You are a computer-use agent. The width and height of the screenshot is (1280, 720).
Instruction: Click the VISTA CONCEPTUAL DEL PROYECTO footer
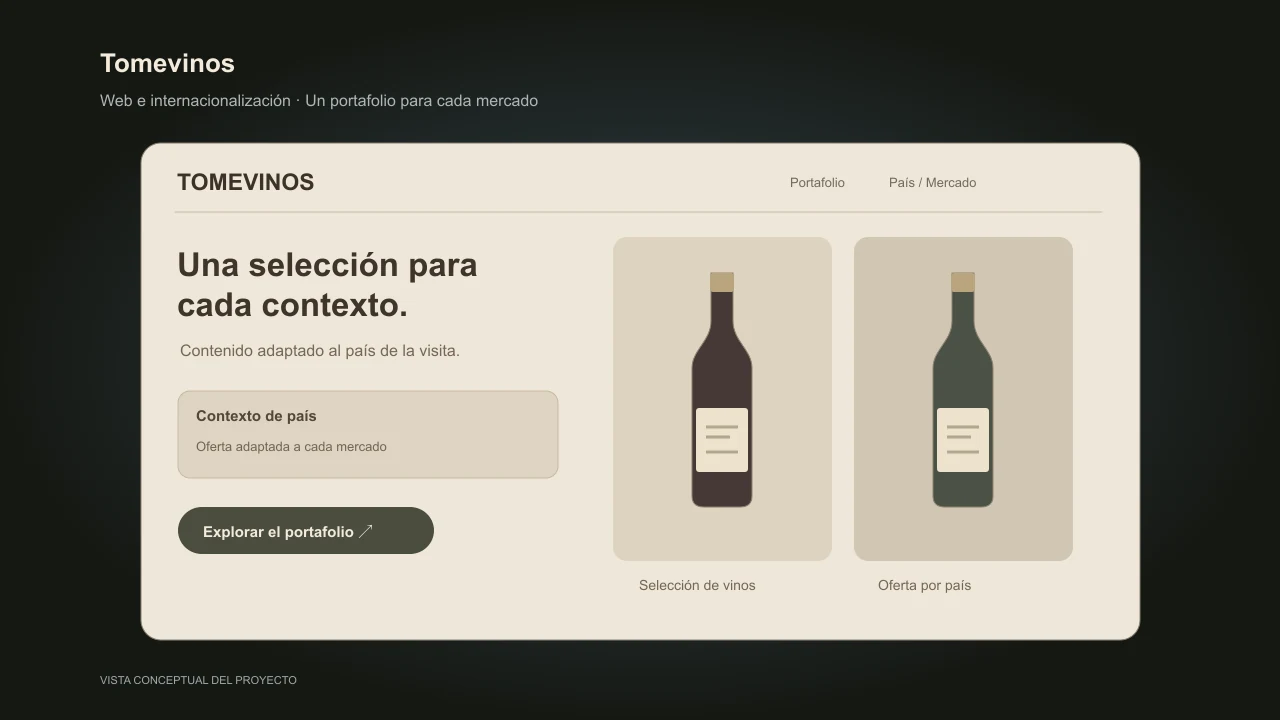click(198, 680)
